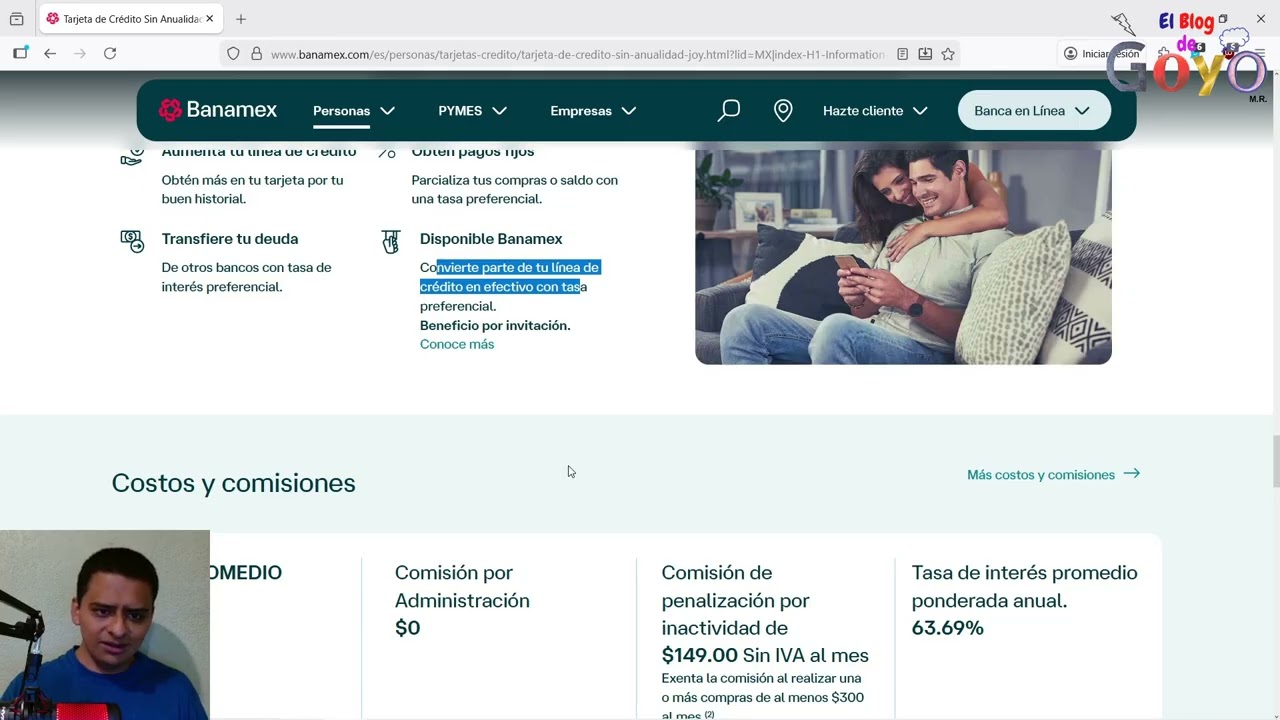
Task: Expand the Personas chevron
Action: pos(388,111)
